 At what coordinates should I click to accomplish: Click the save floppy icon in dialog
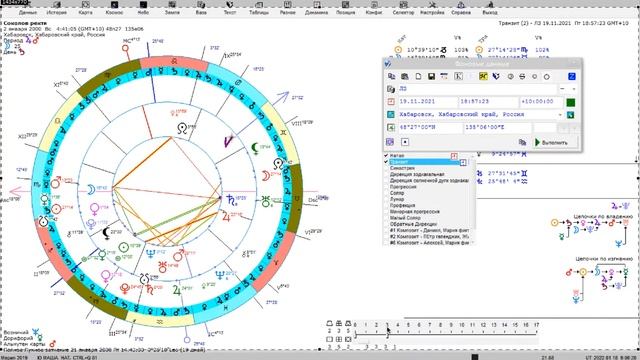click(x=431, y=76)
